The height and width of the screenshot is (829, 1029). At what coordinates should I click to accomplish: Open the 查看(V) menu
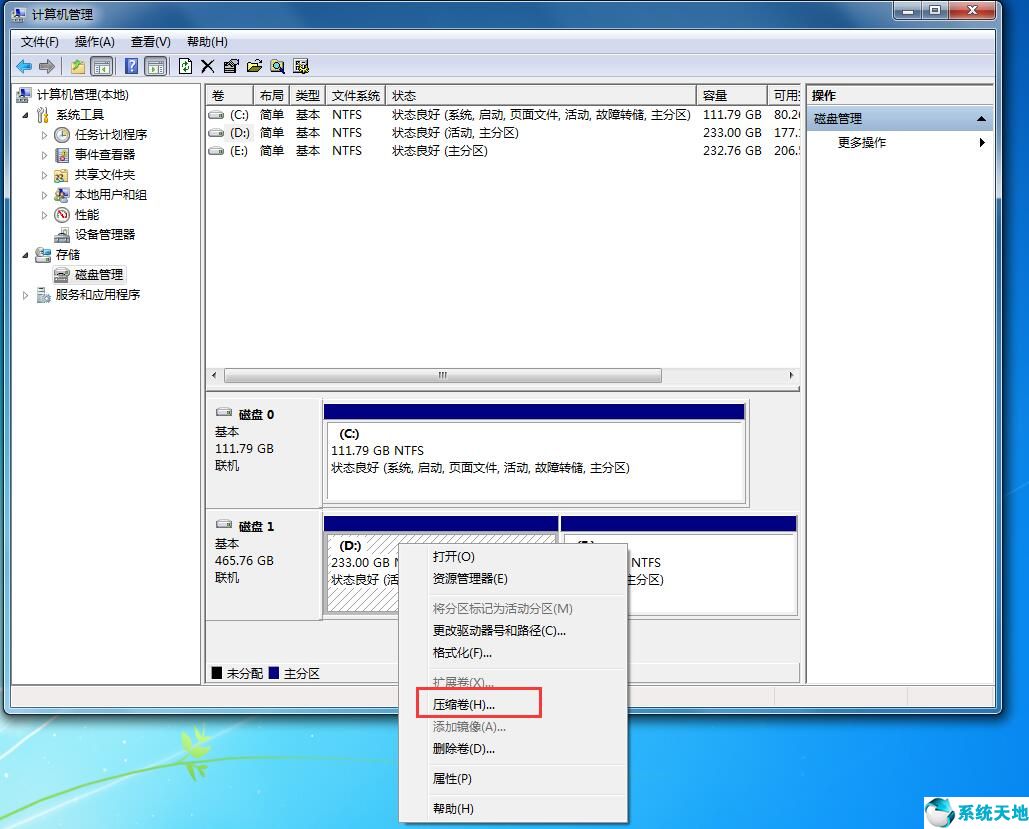pyautogui.click(x=148, y=41)
